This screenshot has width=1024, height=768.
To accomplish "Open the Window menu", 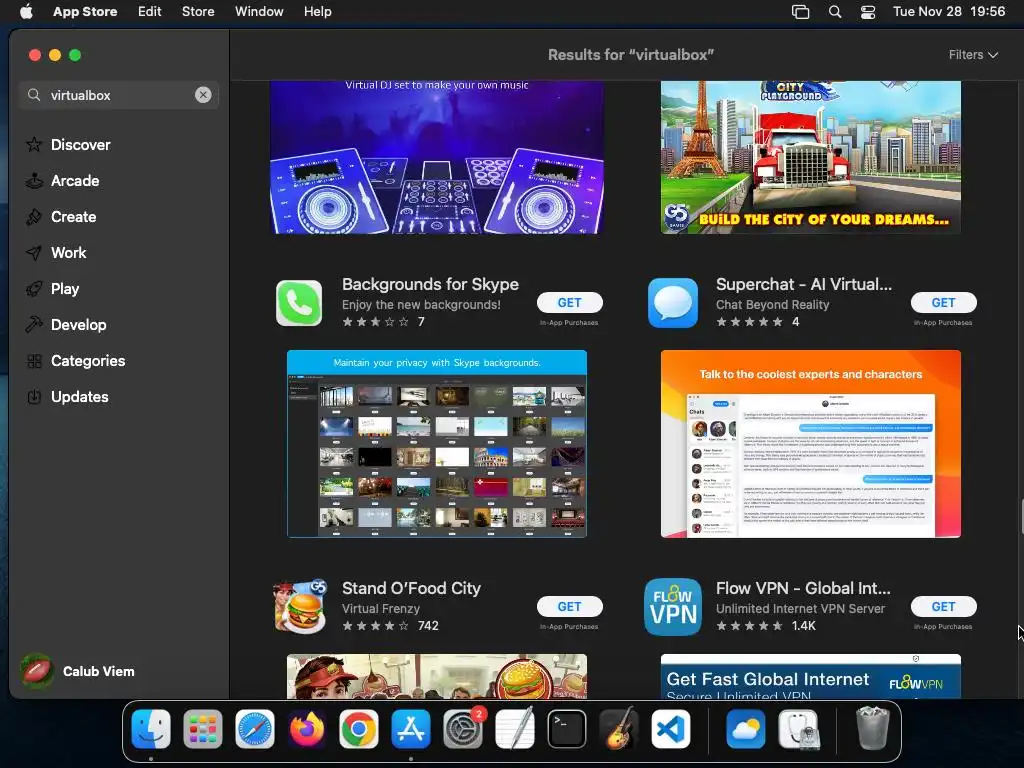I will (x=259, y=12).
